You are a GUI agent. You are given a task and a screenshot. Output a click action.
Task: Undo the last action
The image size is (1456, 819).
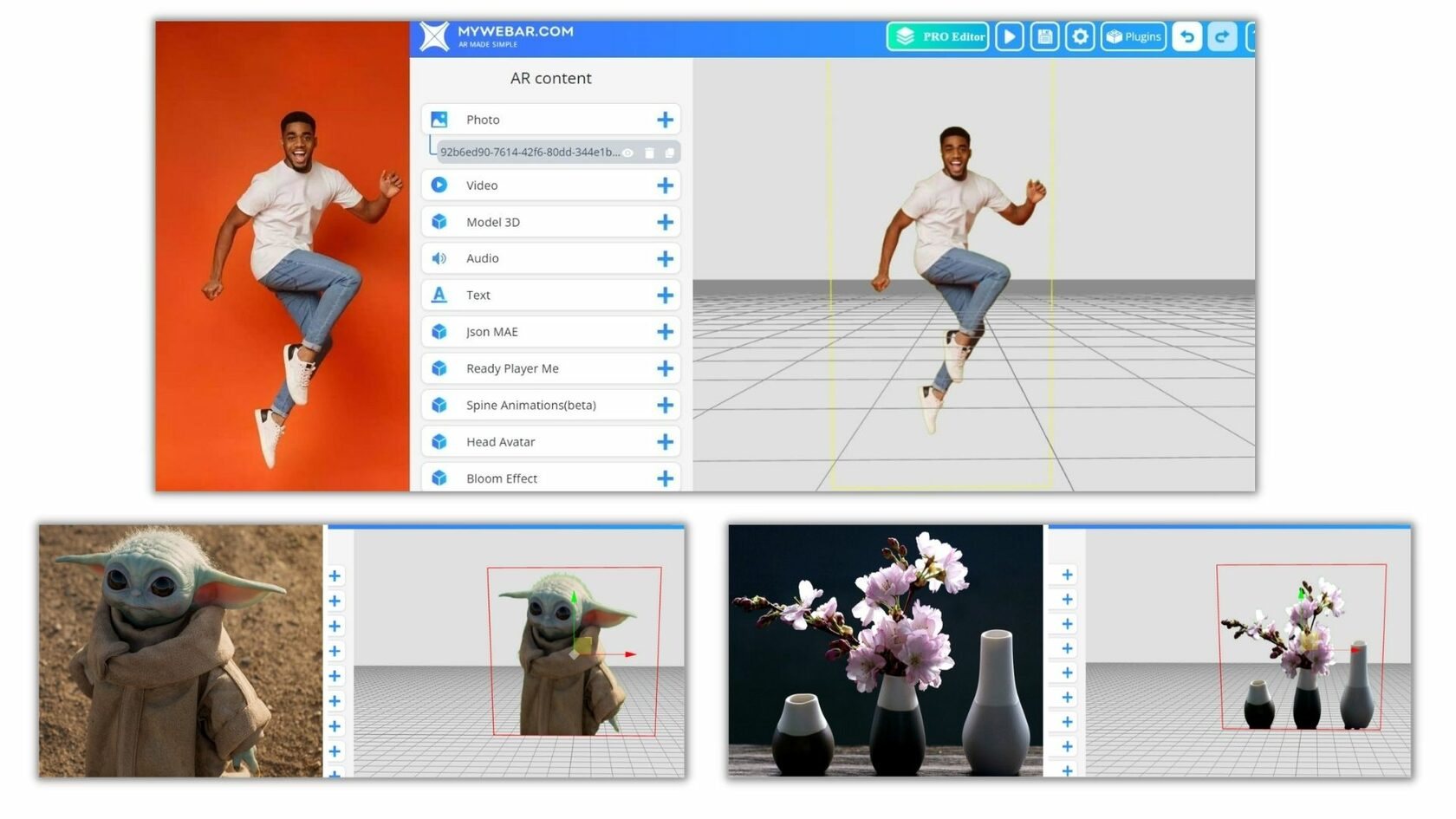[1187, 36]
